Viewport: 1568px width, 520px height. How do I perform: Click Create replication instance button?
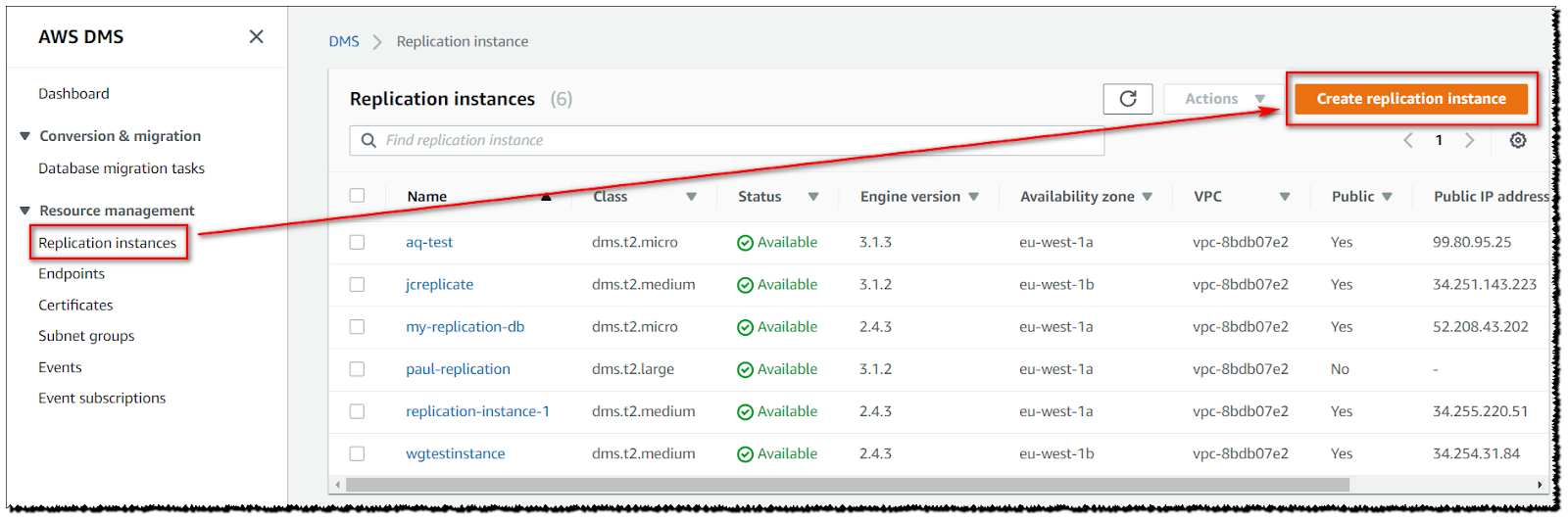pos(1411,99)
